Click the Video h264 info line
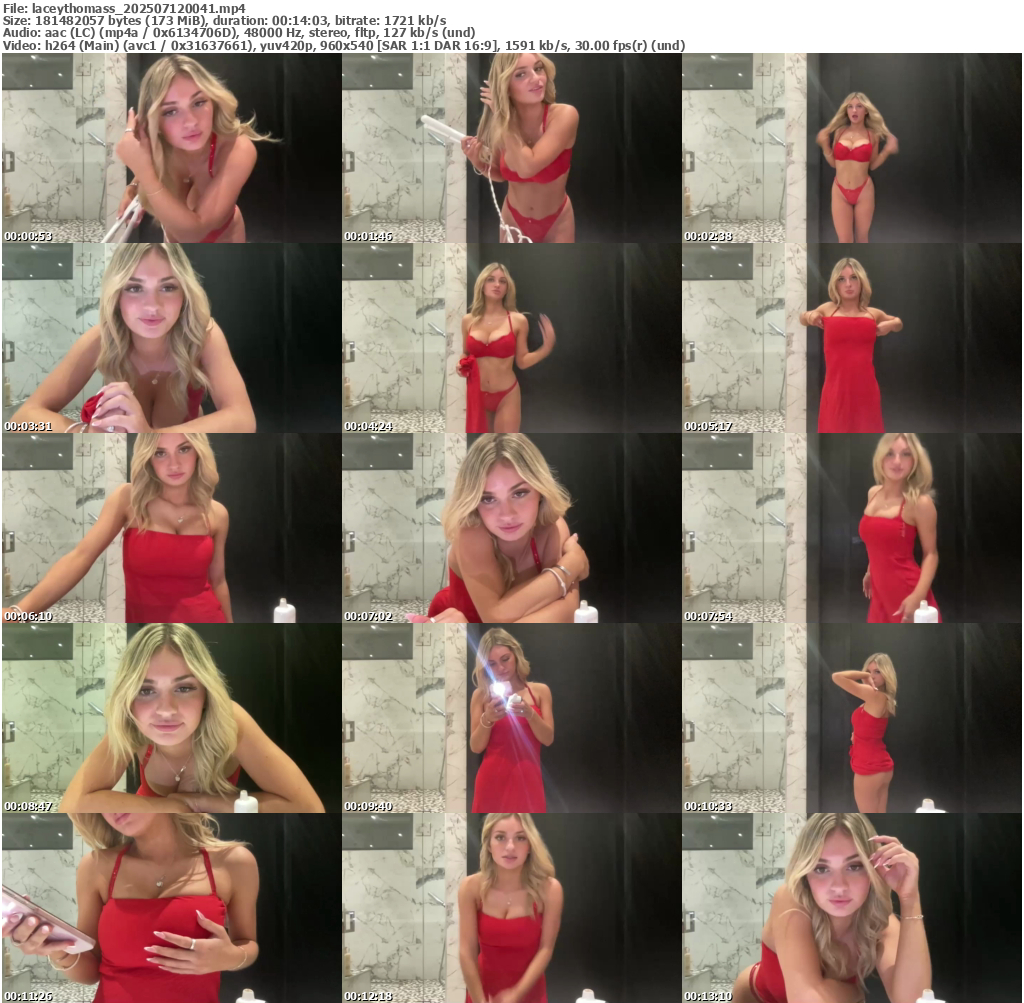Image resolution: width=1024 pixels, height=1003 pixels. click(344, 46)
